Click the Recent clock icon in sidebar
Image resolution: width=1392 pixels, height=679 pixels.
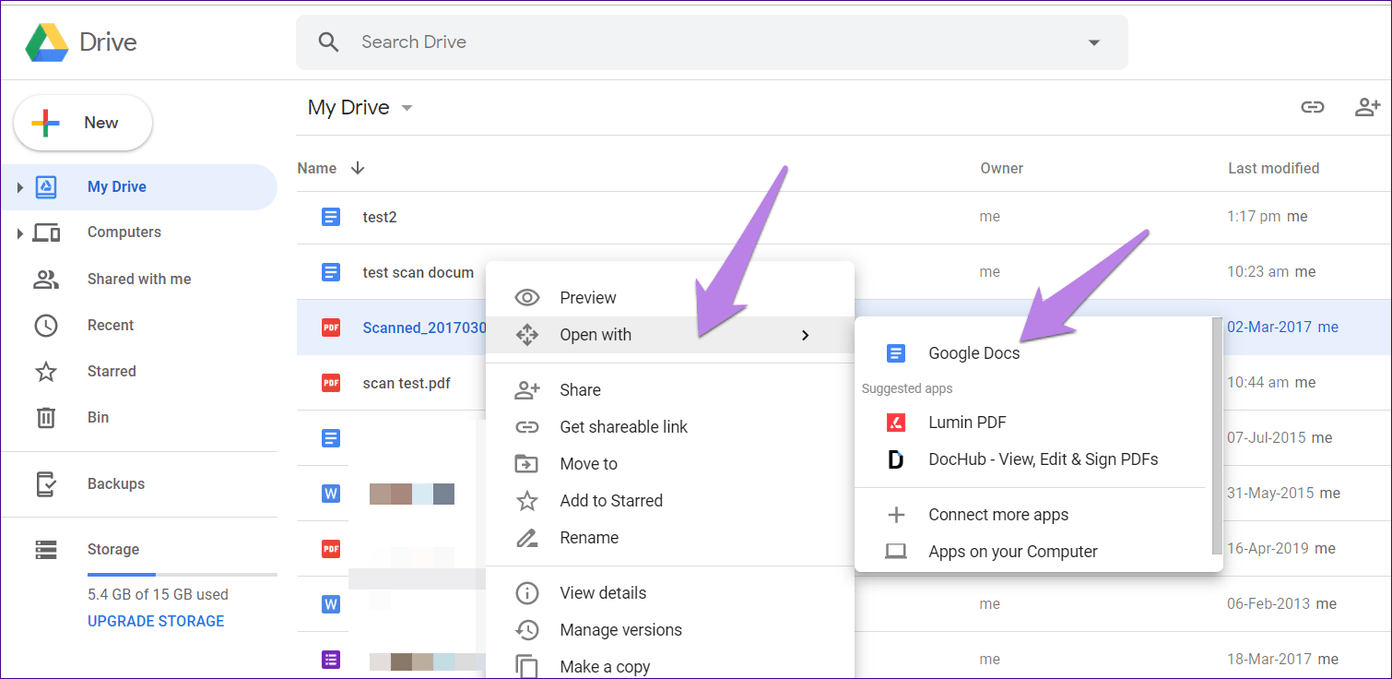click(46, 325)
